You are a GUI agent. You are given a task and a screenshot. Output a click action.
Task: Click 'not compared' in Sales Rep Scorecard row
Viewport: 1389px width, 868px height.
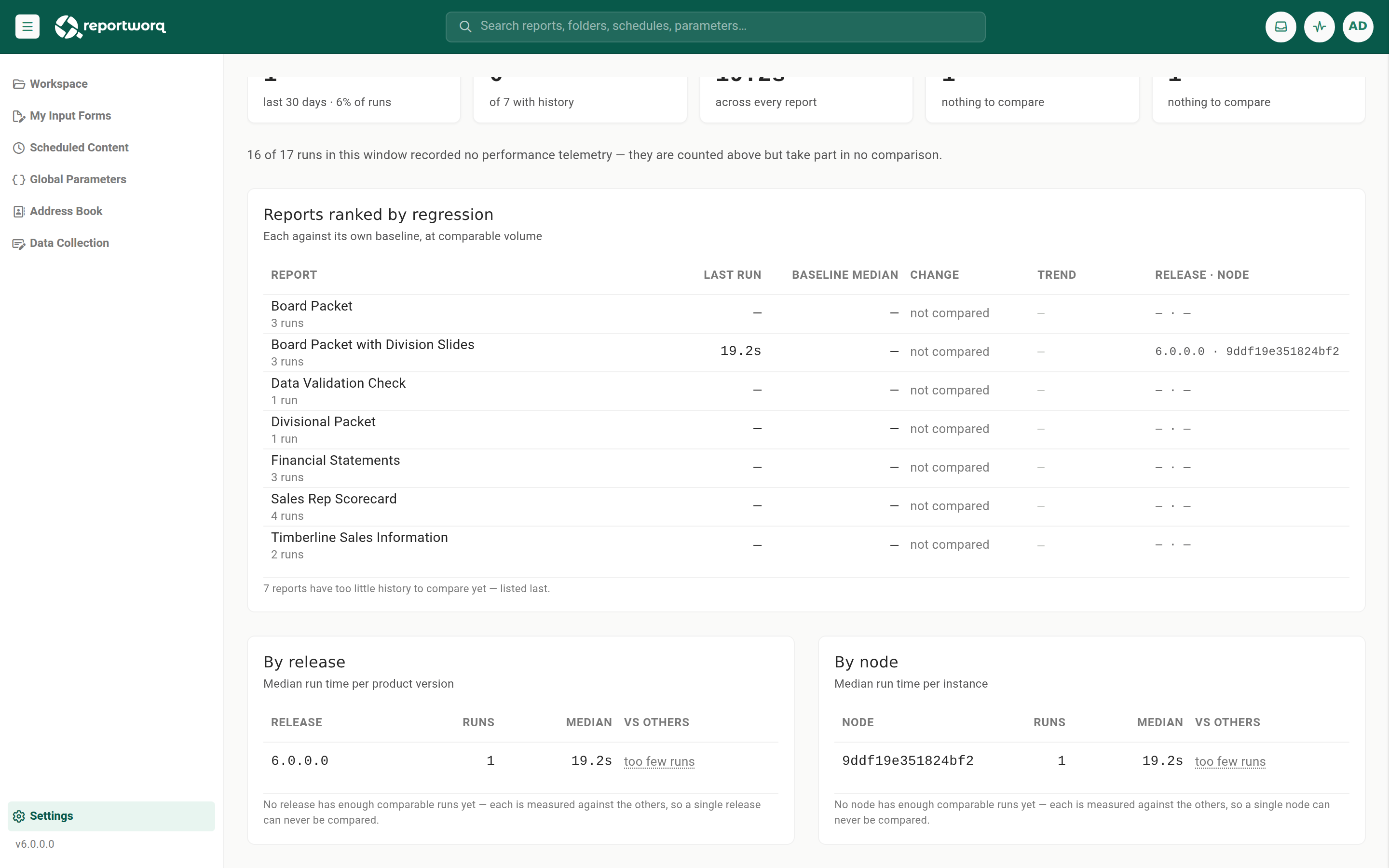pyautogui.click(x=949, y=506)
